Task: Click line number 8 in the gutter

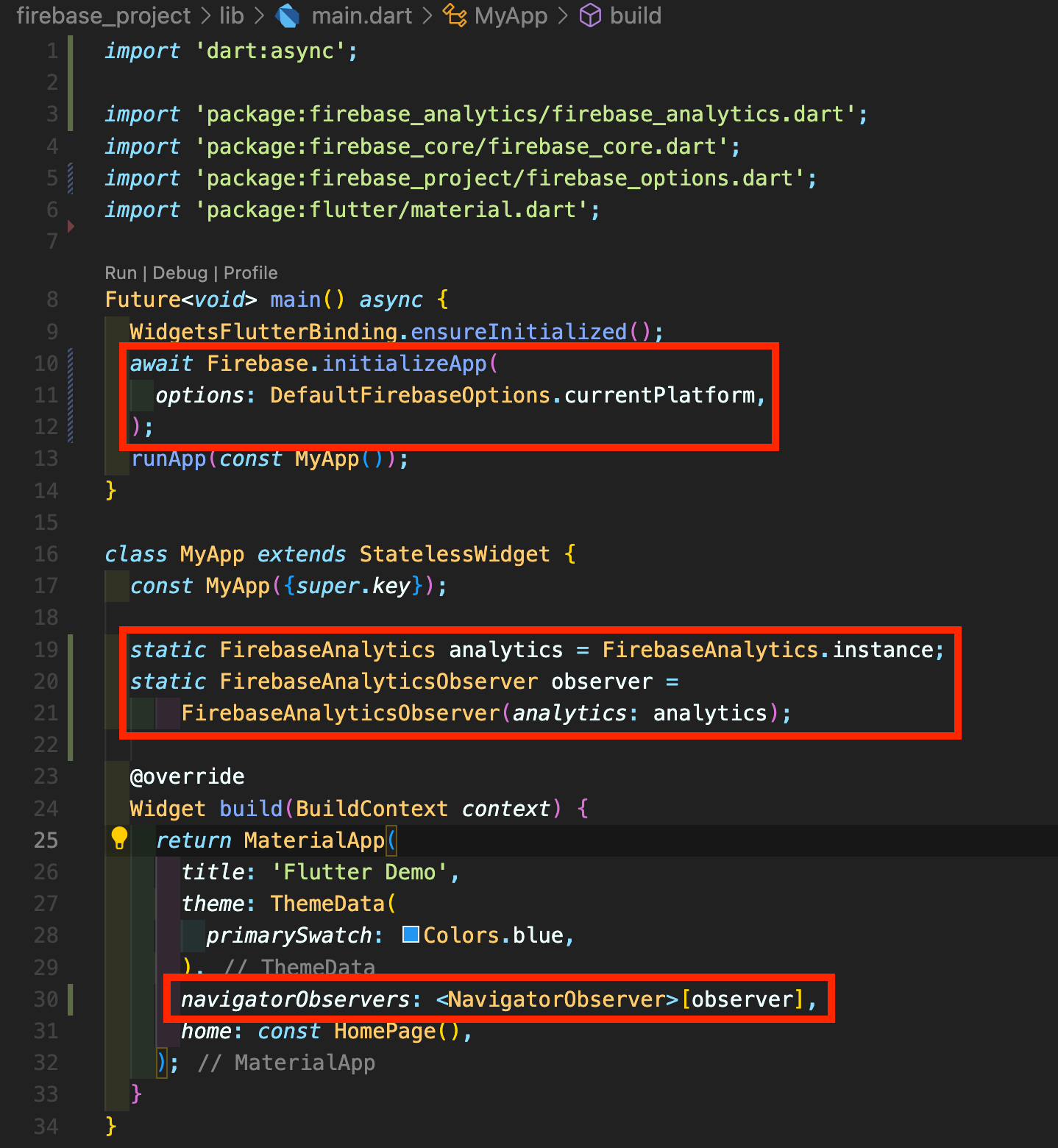Action: click(52, 300)
